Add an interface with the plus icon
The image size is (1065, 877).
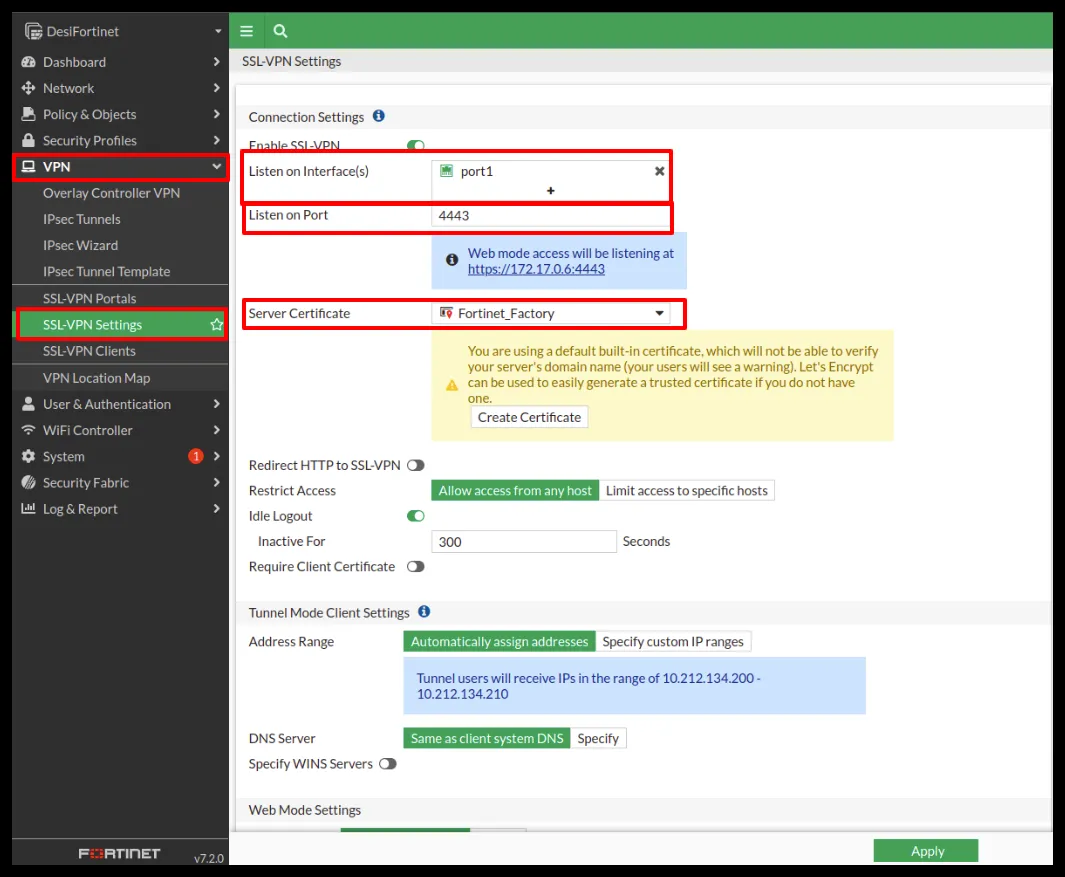[x=551, y=191]
